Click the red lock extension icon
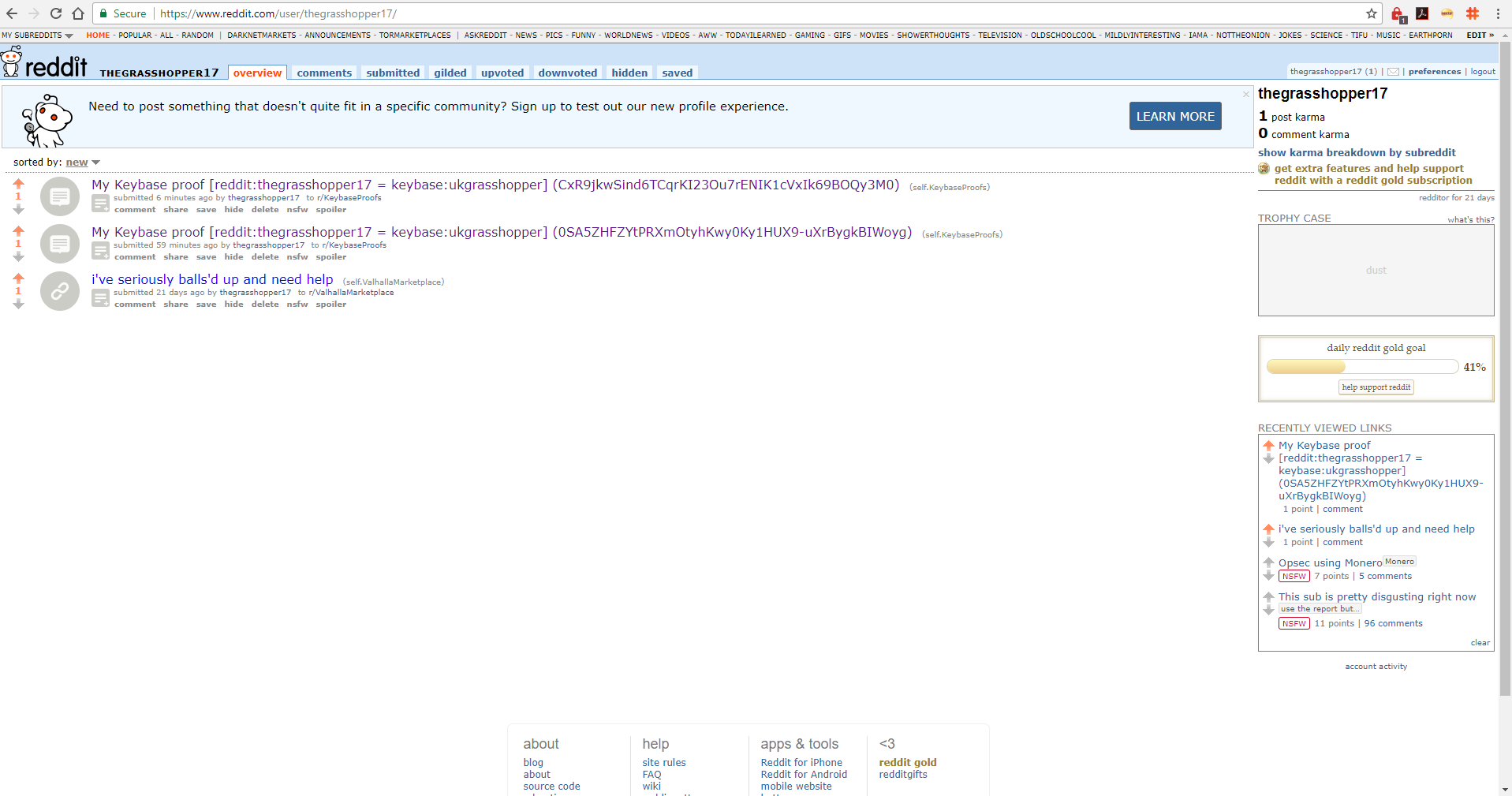This screenshot has height=796, width=1512. click(1398, 14)
